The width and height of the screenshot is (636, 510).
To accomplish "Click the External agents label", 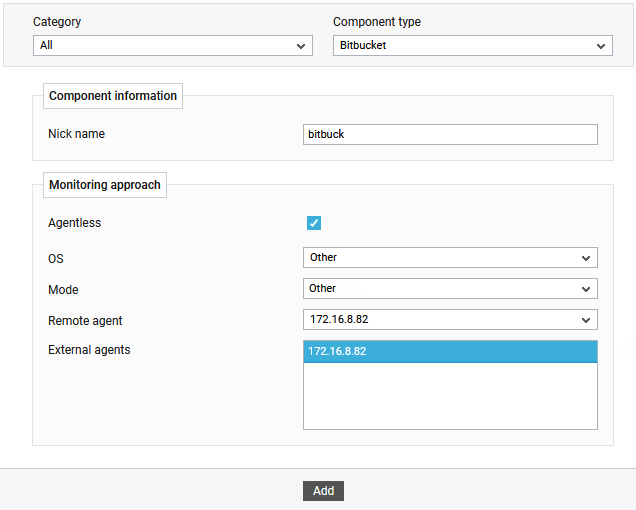I will [89, 350].
